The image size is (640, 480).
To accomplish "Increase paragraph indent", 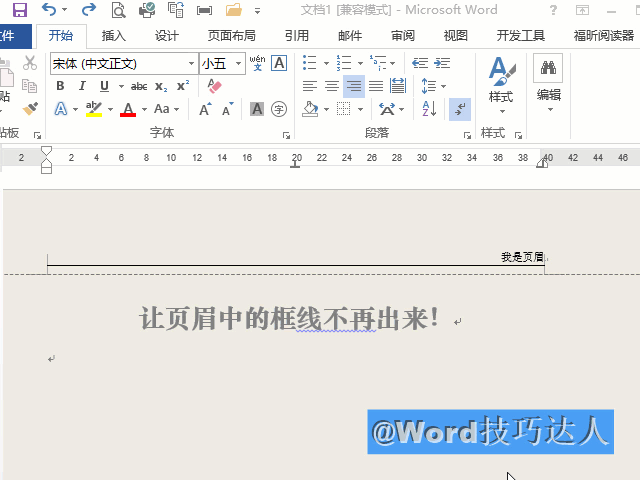I will [x=442, y=63].
